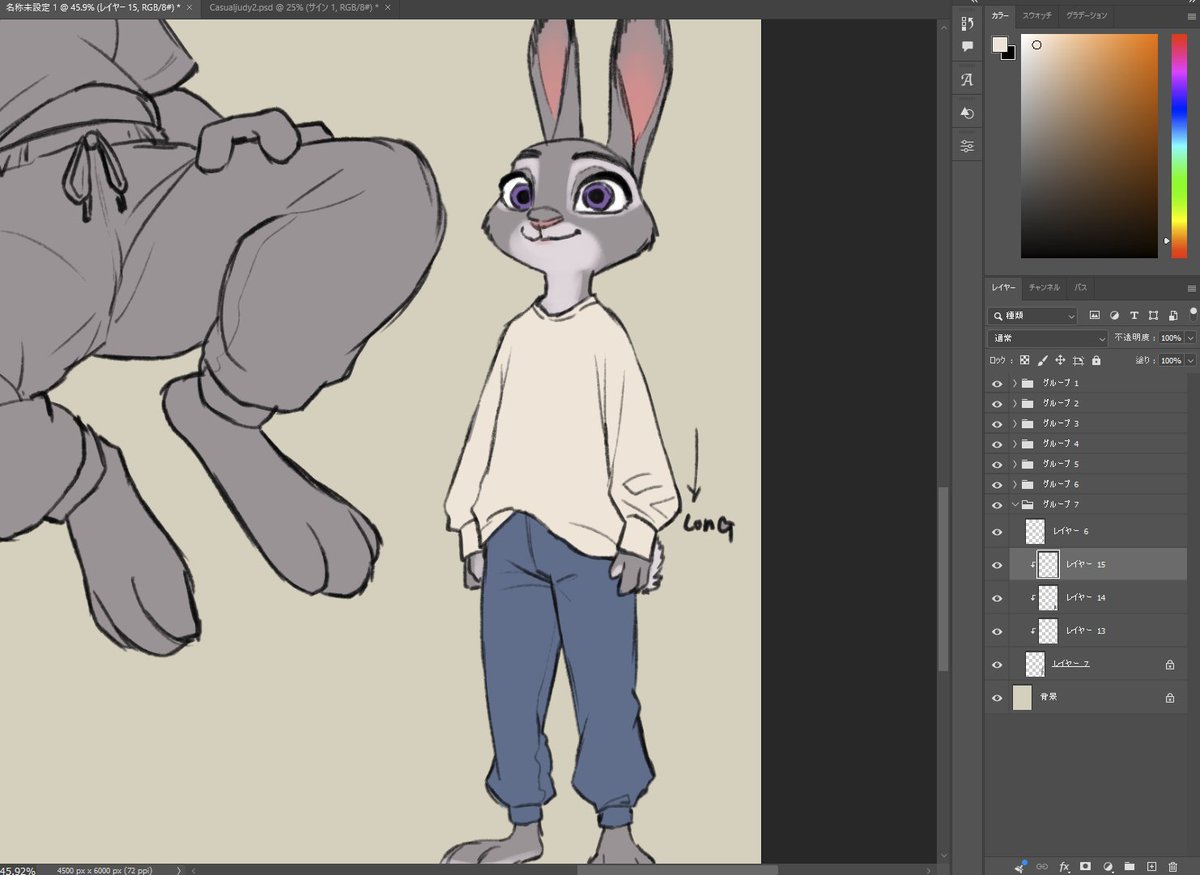Open the 通常 blend mode dropdown

pos(1048,338)
